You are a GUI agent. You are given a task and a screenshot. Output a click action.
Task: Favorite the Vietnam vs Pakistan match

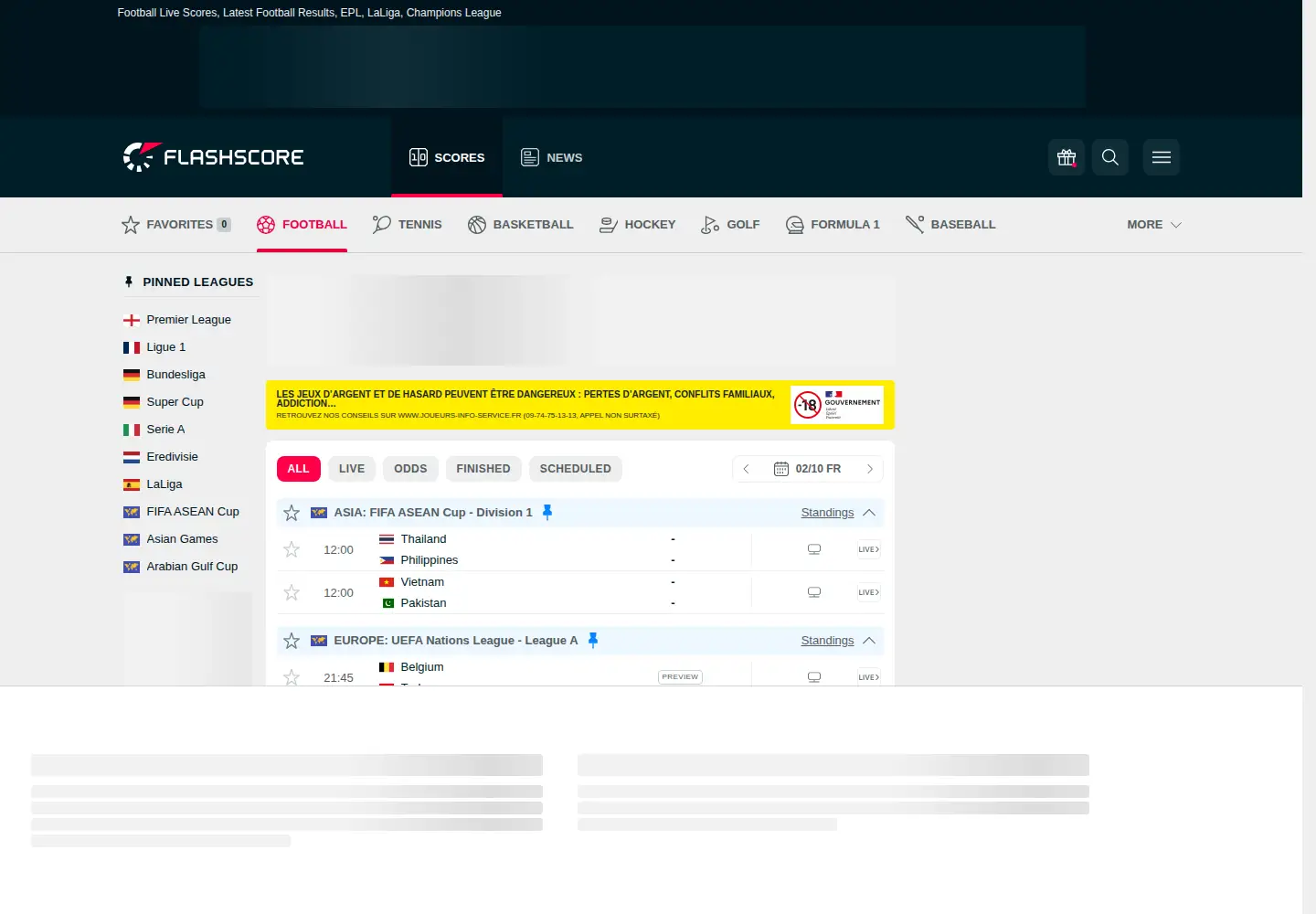292,592
